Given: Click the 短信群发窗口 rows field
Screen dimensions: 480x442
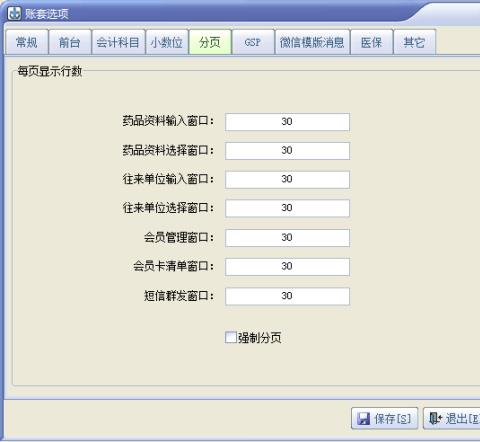Looking at the screenshot, I should click(287, 296).
